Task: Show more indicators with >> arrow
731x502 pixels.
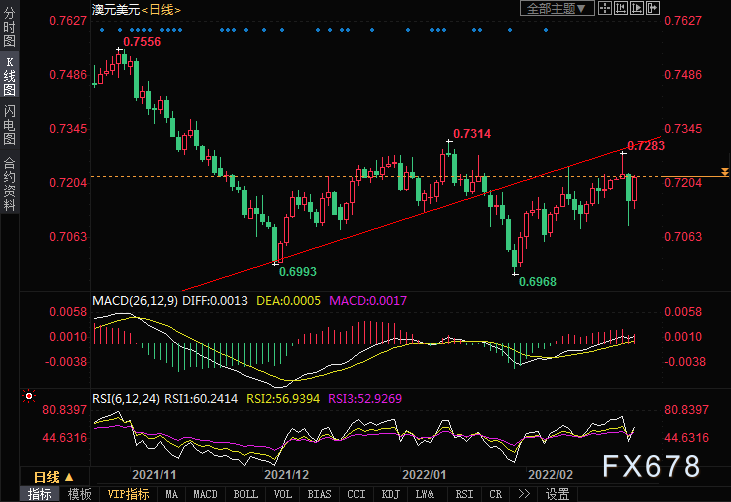Action: [524, 494]
